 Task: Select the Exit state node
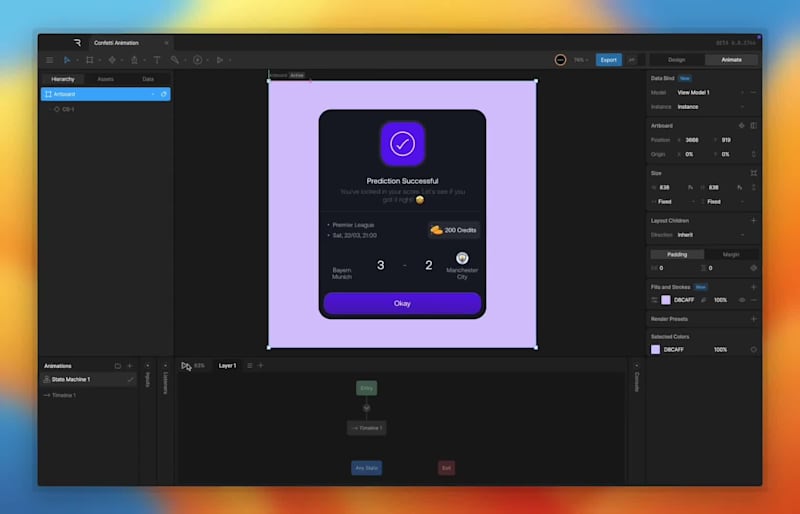[446, 468]
